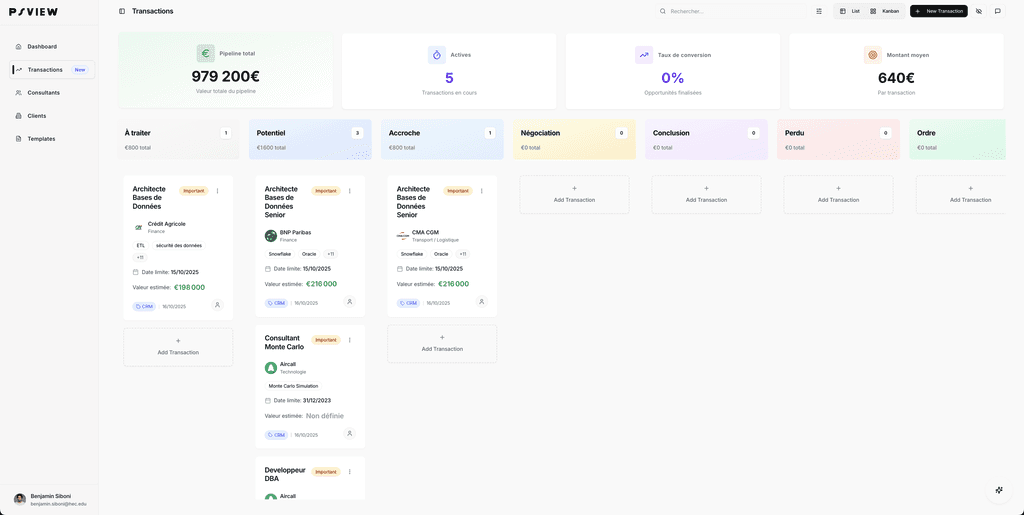Click the sécurité des données skill tag

(x=178, y=245)
